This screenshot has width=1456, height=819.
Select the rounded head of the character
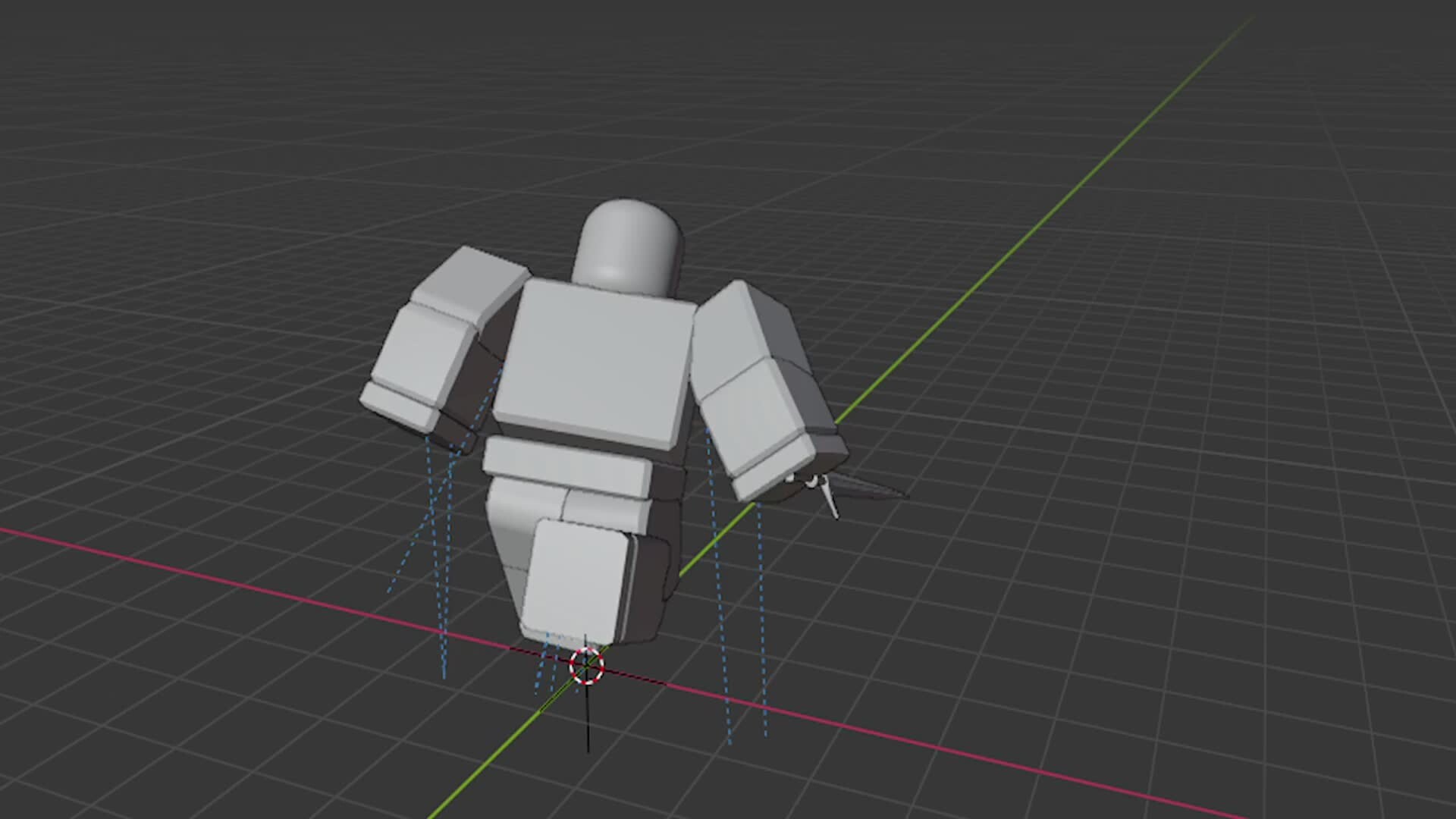point(628,235)
